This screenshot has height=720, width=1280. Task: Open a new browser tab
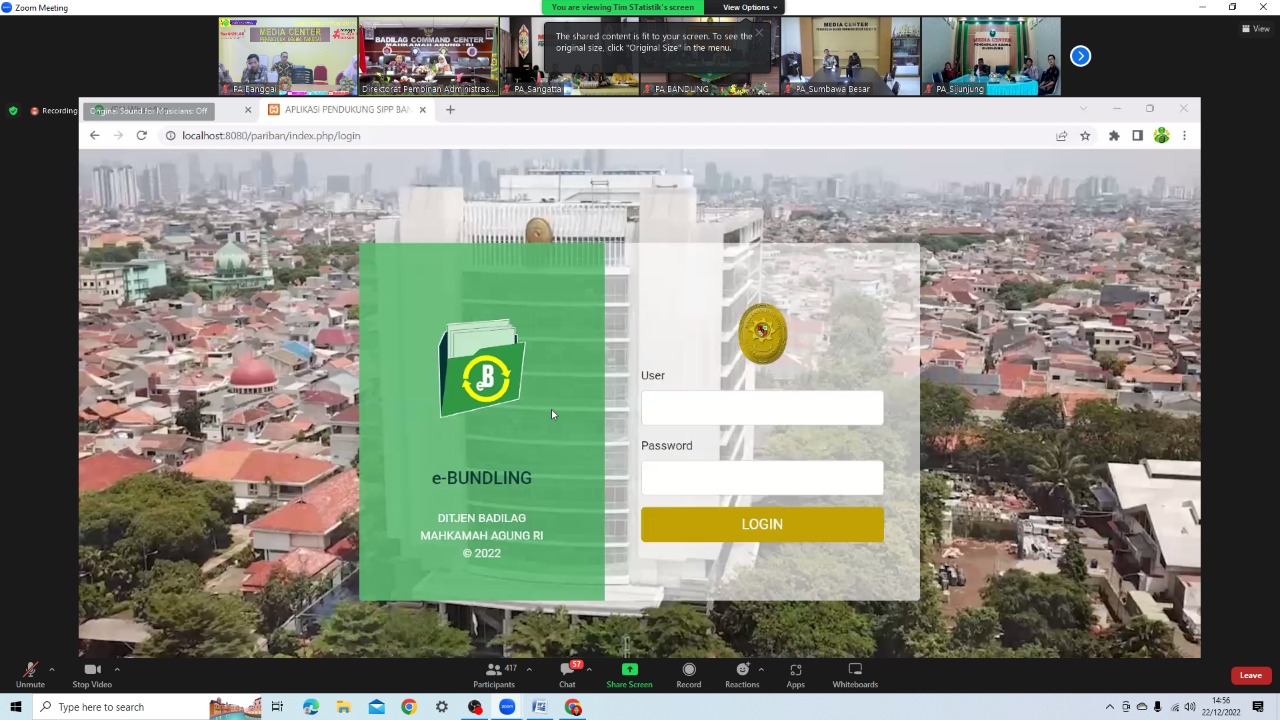click(x=450, y=110)
